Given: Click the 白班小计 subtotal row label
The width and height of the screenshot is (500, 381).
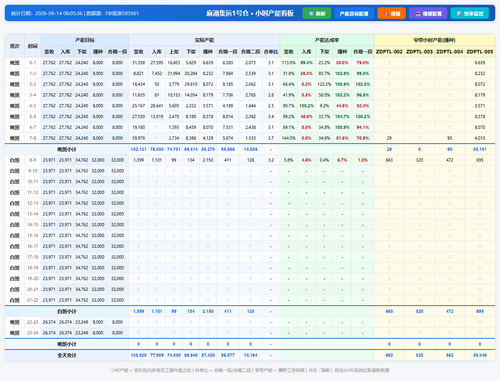Looking at the screenshot, I should (67, 311).
